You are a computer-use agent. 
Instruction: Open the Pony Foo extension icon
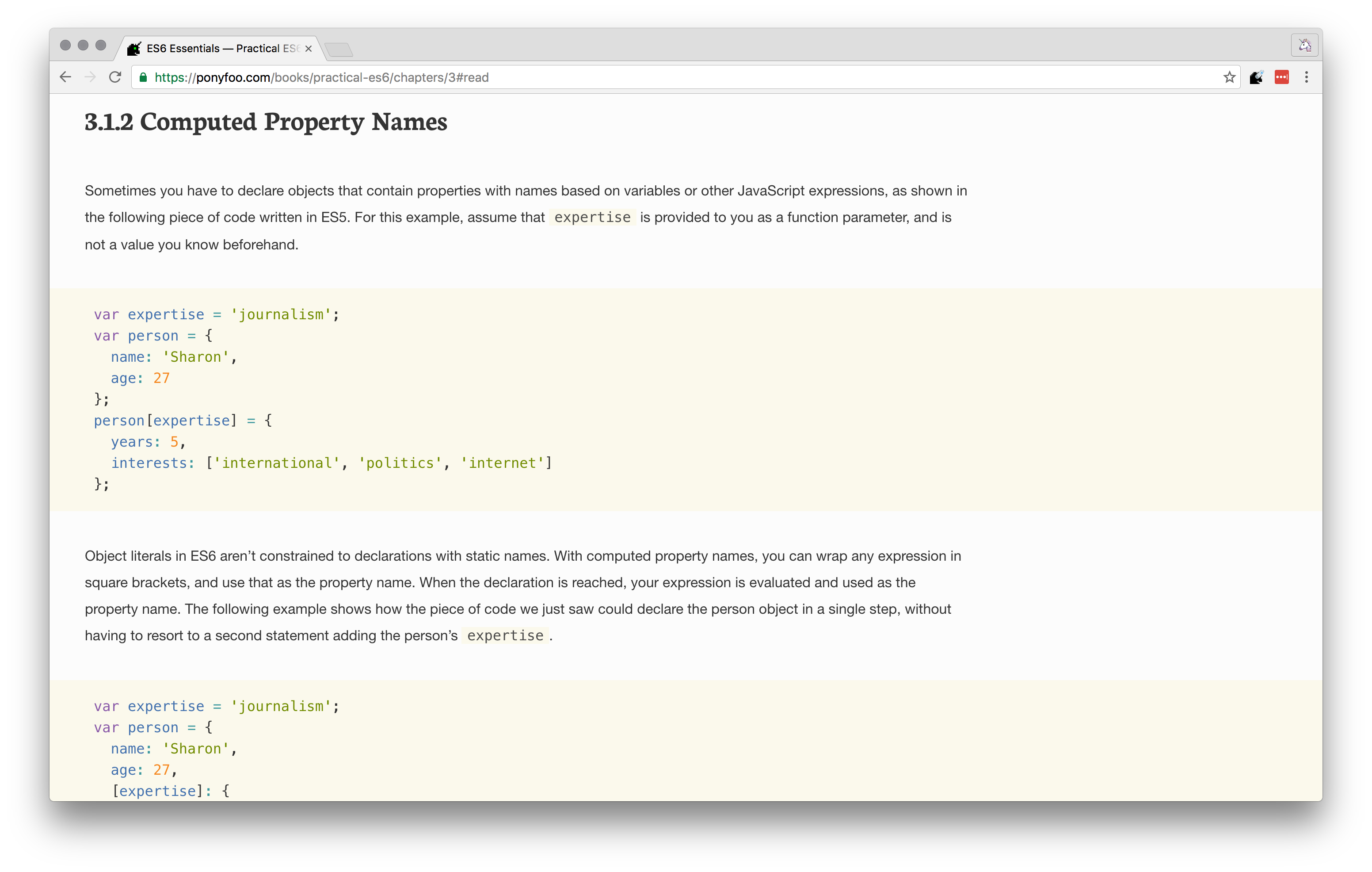tap(1256, 77)
